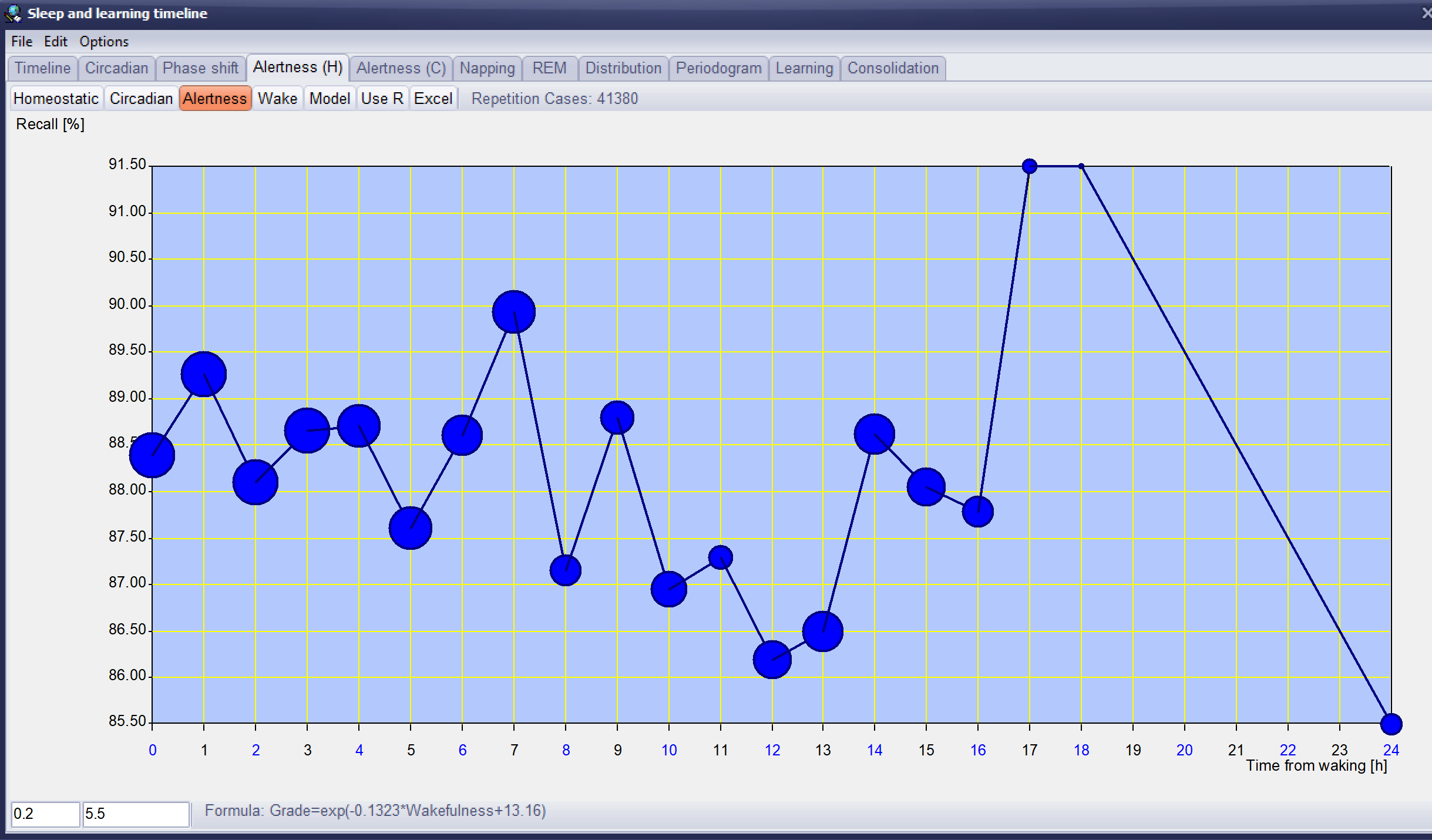Click the input field containing 0.2
Image resolution: width=1432 pixels, height=840 pixels.
[x=45, y=814]
